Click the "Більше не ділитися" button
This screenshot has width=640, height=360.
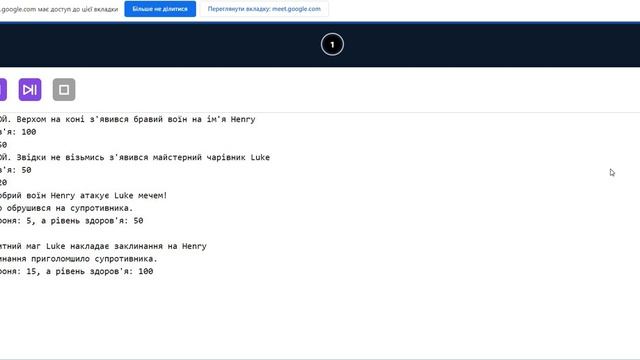pos(160,9)
